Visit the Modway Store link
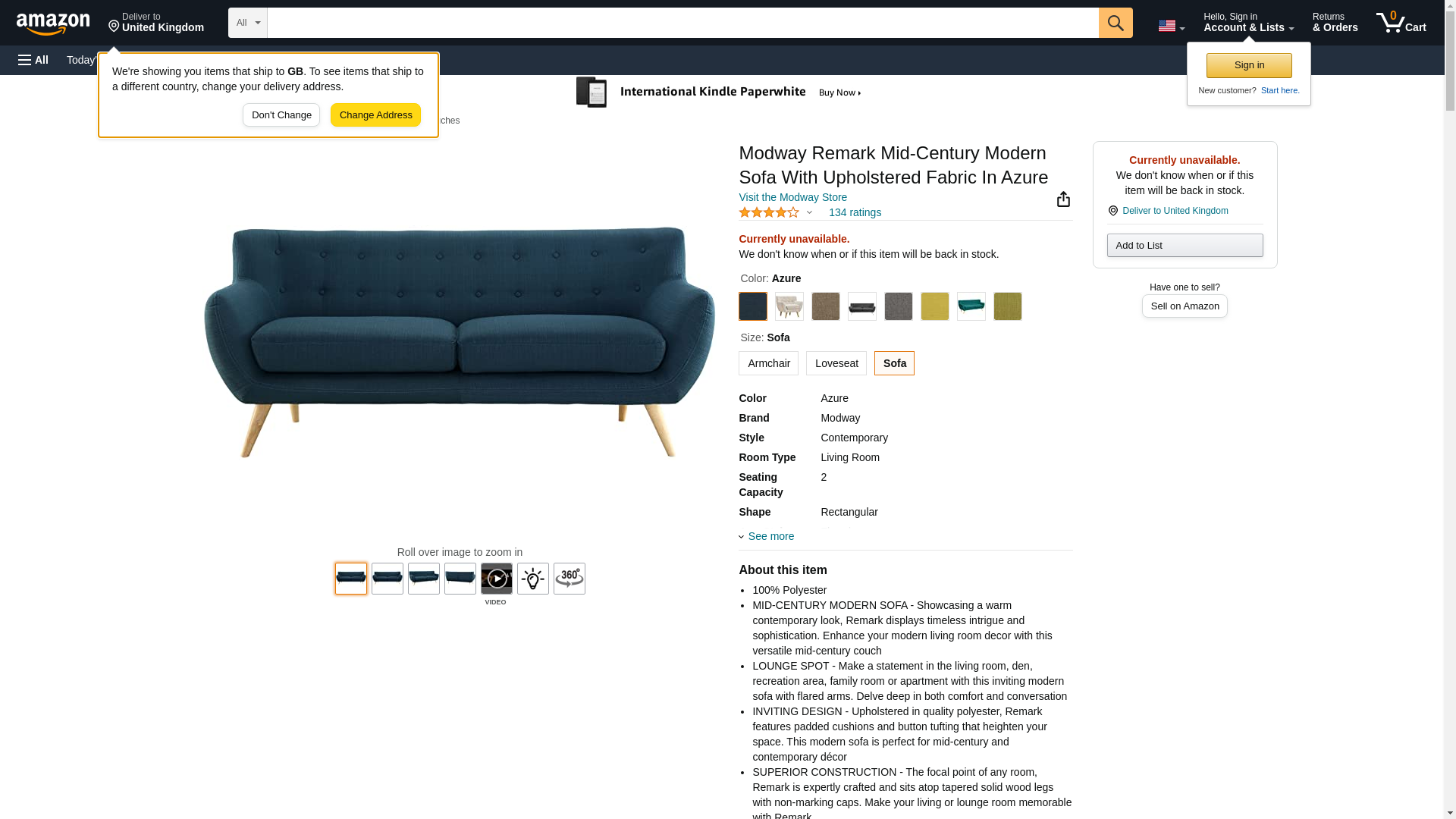 click(x=792, y=197)
